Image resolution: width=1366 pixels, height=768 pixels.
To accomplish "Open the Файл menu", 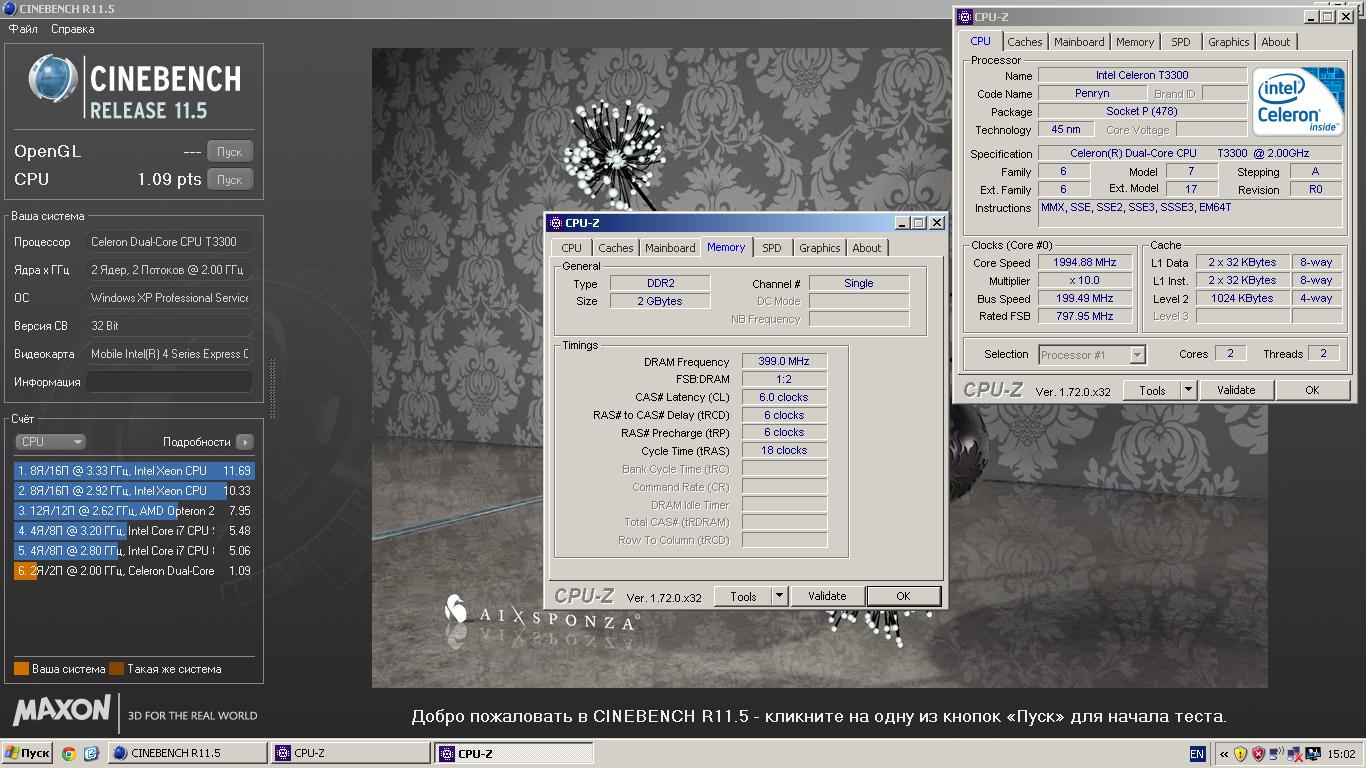I will 23,29.
